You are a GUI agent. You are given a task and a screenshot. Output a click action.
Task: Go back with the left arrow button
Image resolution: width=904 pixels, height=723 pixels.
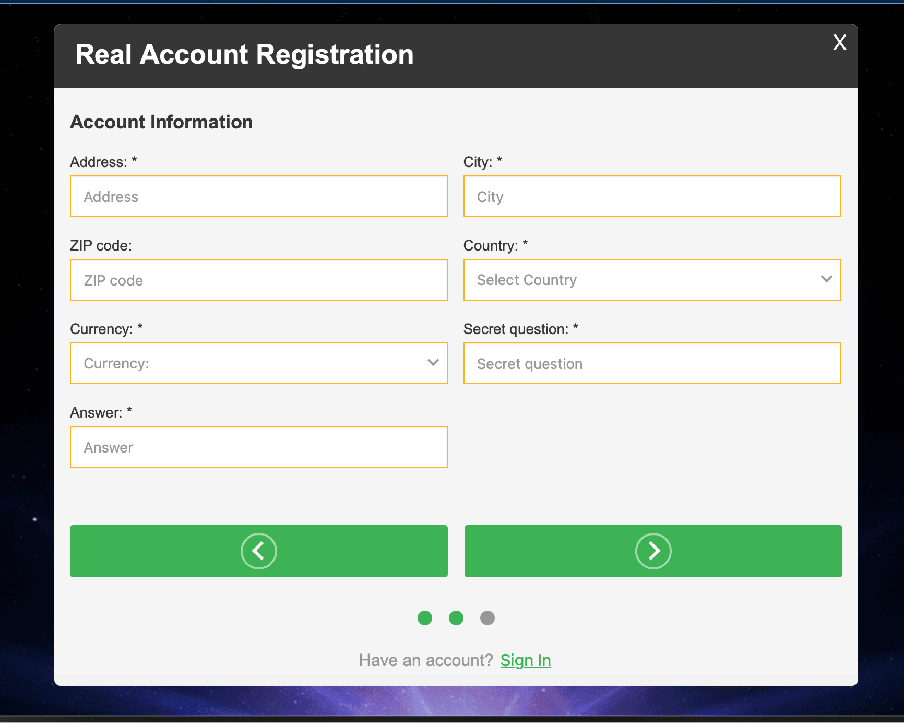(259, 551)
